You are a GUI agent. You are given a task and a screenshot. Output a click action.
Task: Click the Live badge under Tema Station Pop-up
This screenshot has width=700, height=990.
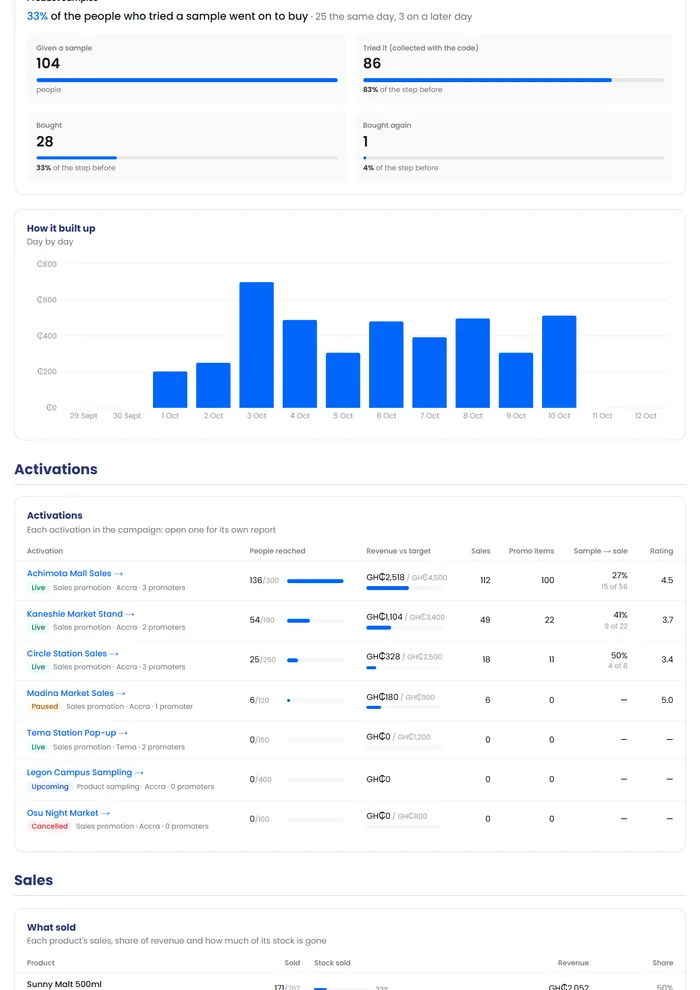[39, 747]
